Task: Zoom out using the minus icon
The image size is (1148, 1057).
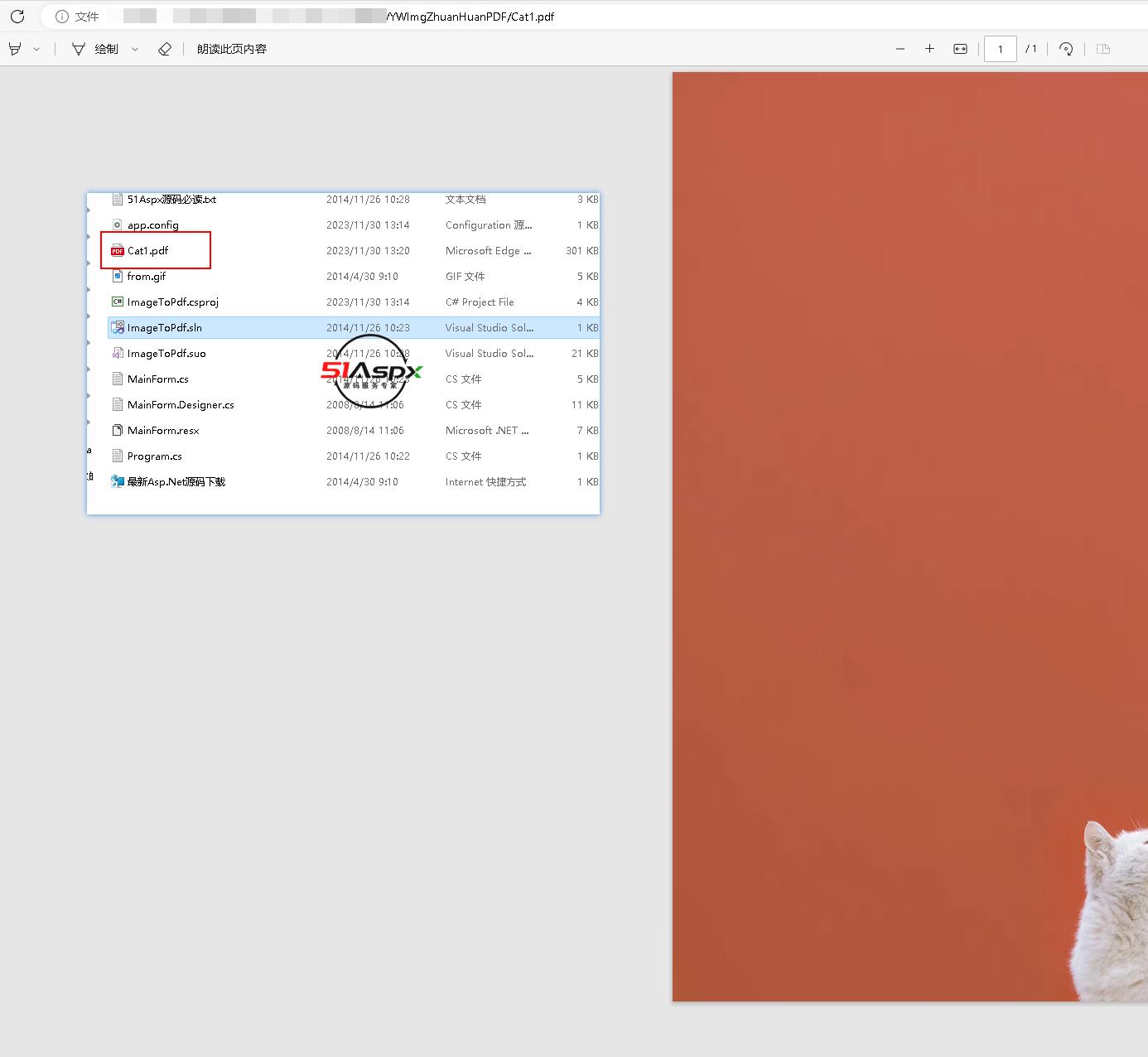Action: tap(900, 49)
